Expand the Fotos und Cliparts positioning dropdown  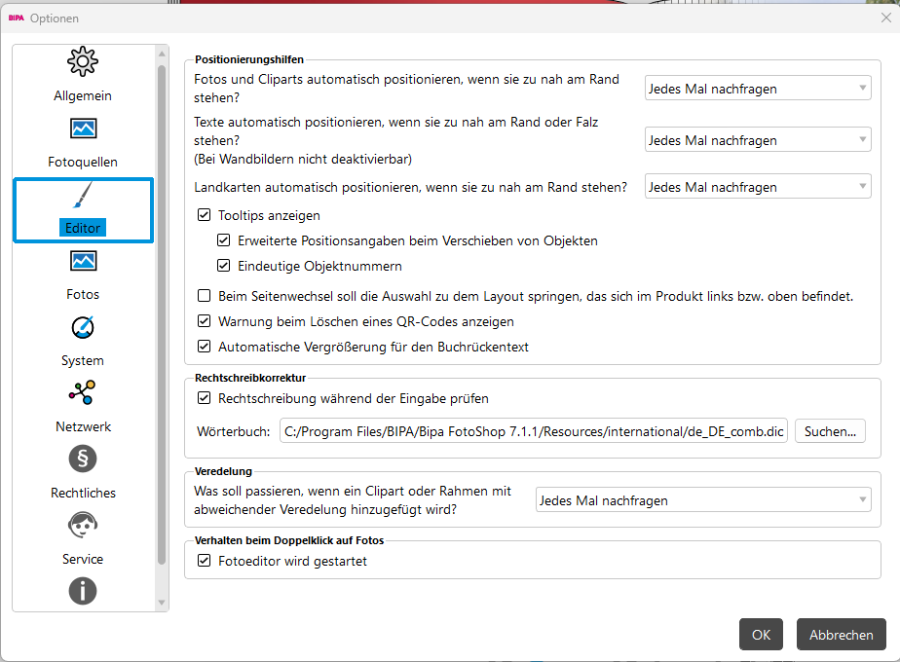758,88
